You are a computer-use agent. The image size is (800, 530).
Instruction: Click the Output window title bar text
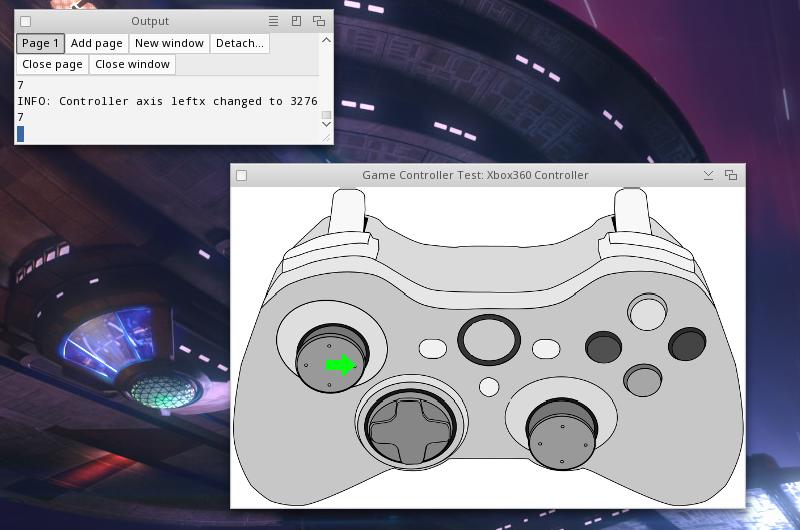click(x=149, y=21)
